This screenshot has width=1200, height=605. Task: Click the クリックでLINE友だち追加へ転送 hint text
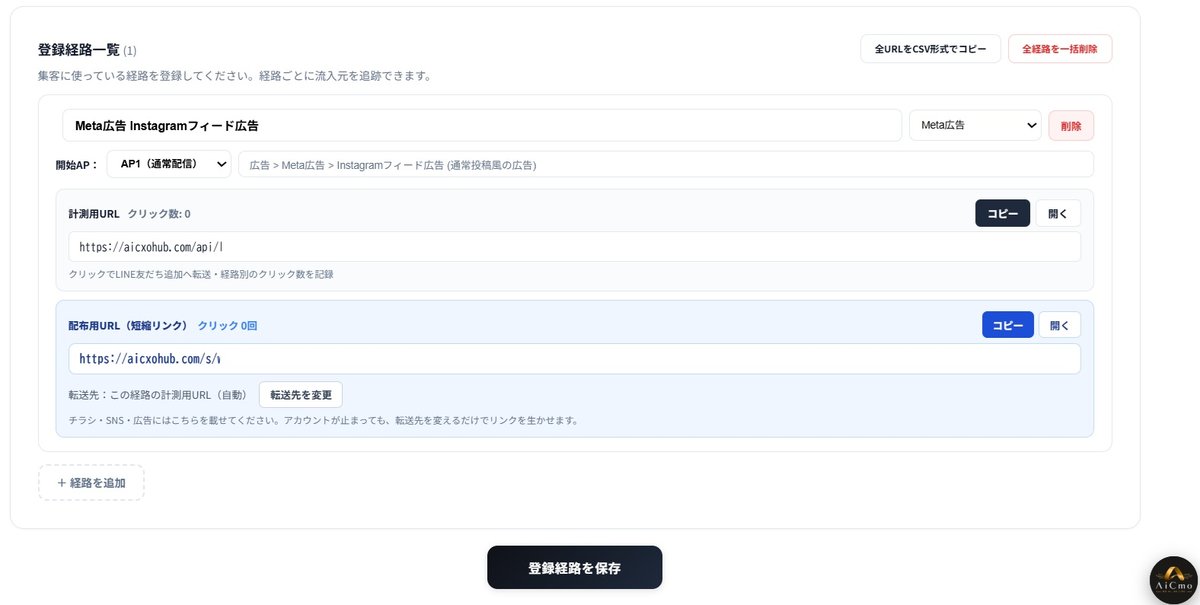click(x=200, y=274)
